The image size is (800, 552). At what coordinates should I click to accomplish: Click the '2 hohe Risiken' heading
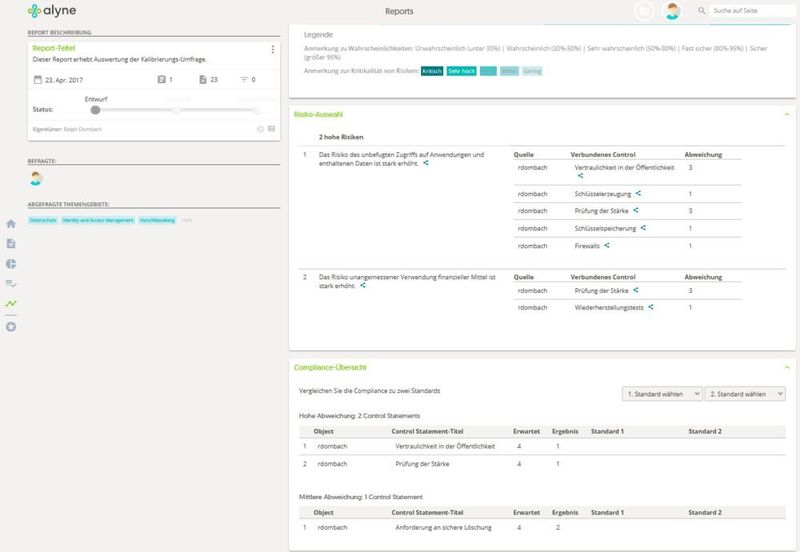[x=341, y=137]
